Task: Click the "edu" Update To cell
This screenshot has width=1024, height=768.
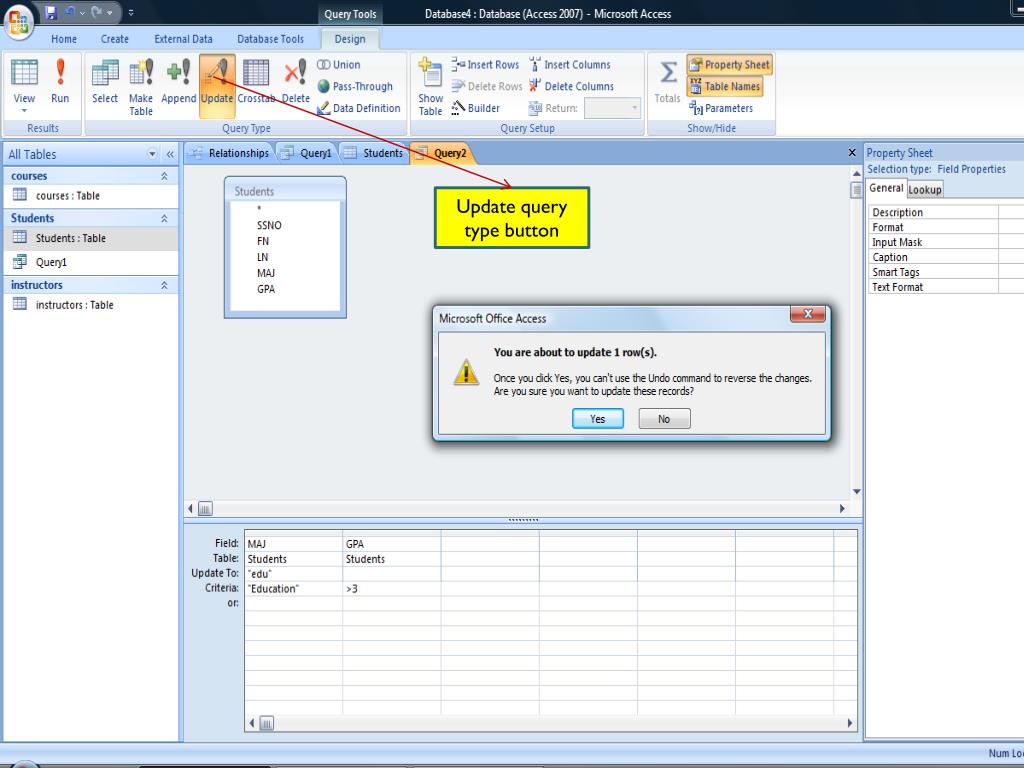Action: click(294, 573)
